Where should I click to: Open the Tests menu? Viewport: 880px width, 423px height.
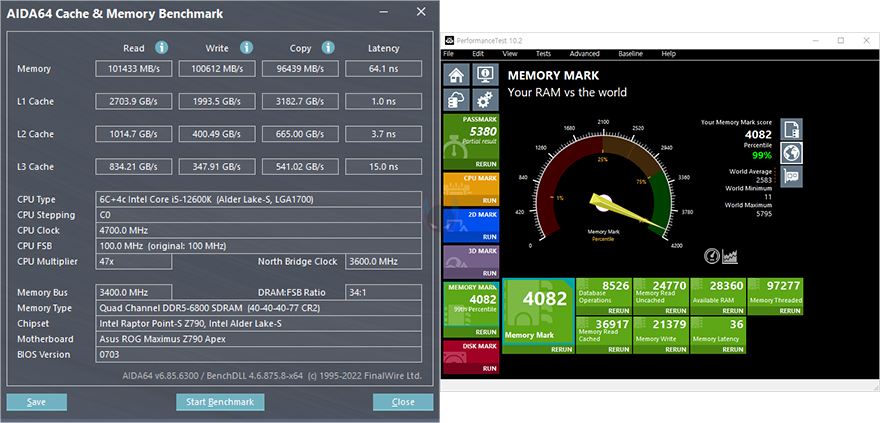click(543, 54)
